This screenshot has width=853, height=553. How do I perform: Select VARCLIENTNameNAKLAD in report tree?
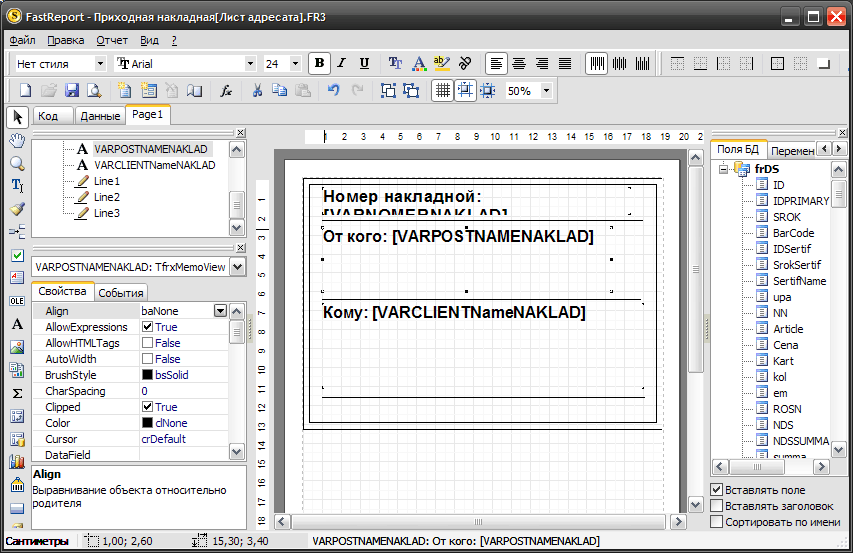click(154, 165)
